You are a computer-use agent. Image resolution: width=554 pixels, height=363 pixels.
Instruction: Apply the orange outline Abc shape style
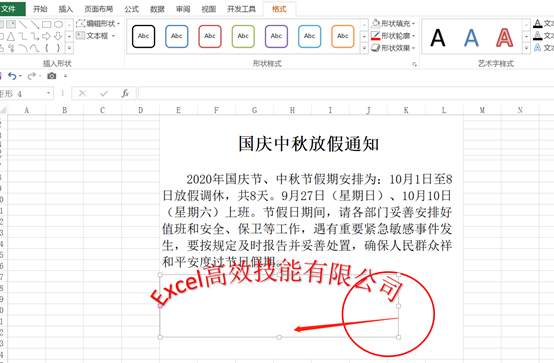click(343, 36)
